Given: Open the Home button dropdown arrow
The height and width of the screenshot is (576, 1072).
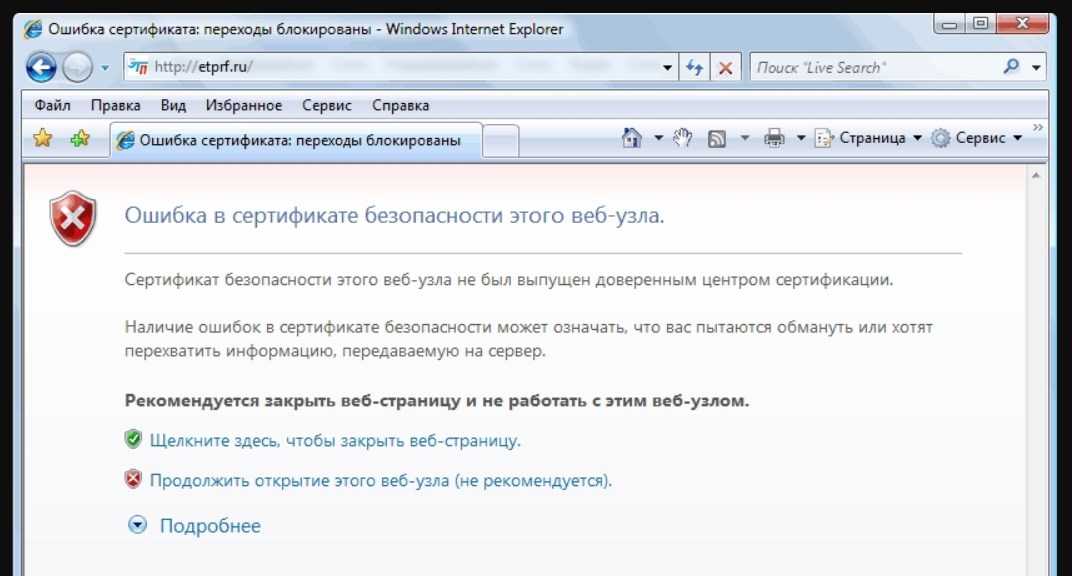Looking at the screenshot, I should coord(658,138).
